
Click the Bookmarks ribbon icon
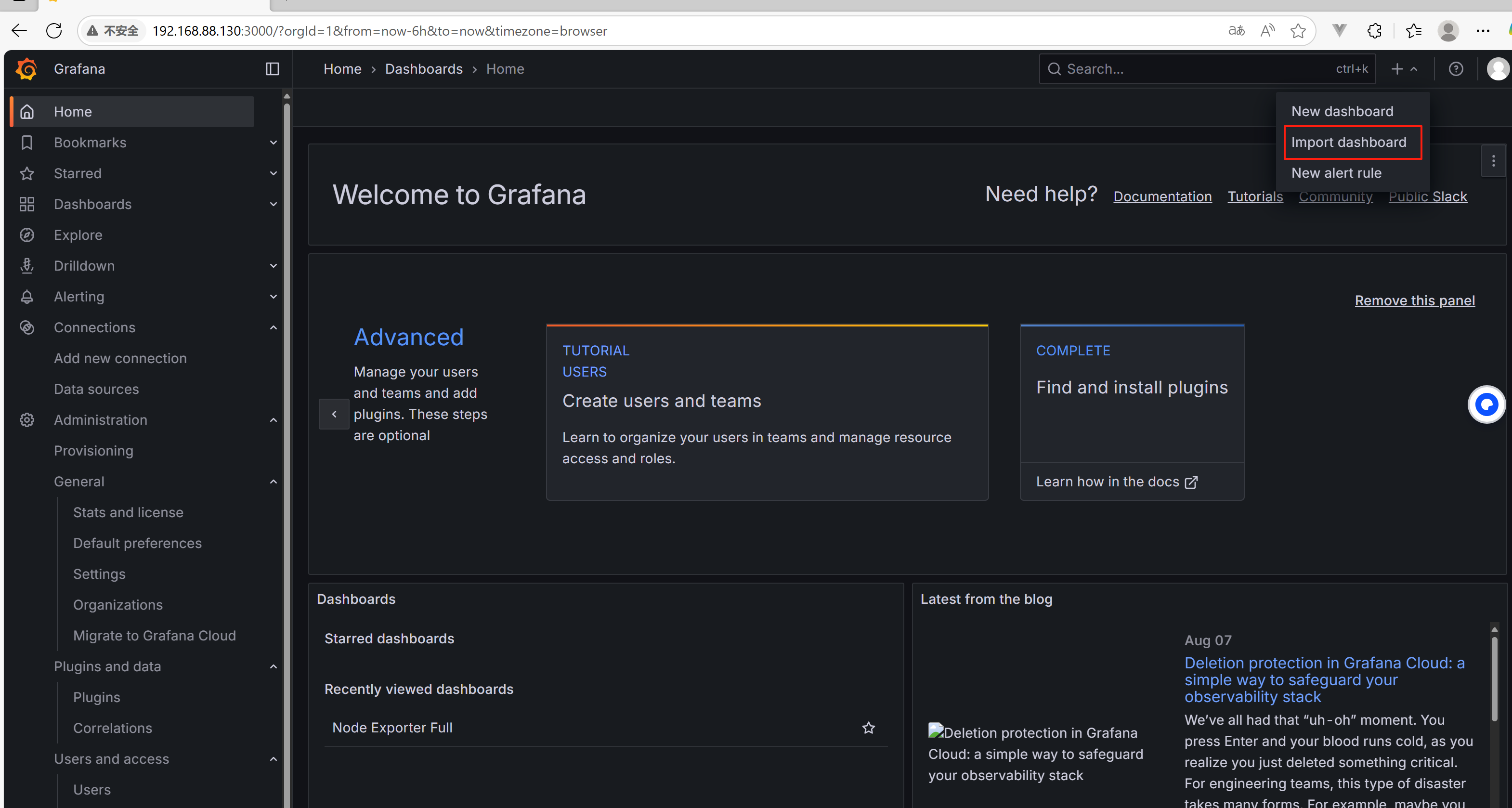click(x=27, y=143)
